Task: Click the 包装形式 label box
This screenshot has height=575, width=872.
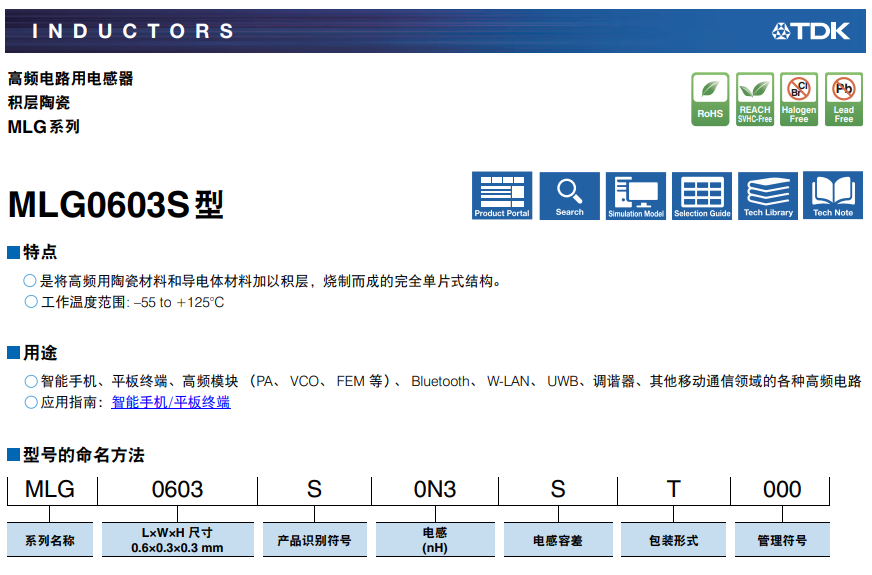Action: click(674, 540)
